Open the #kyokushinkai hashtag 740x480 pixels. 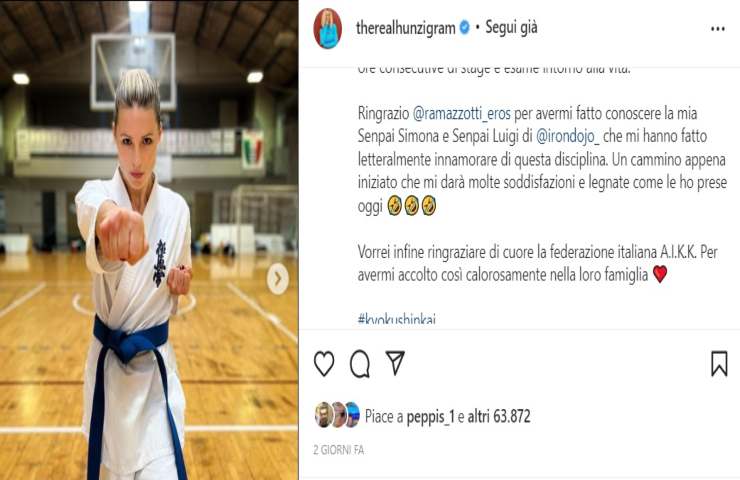[x=396, y=319]
